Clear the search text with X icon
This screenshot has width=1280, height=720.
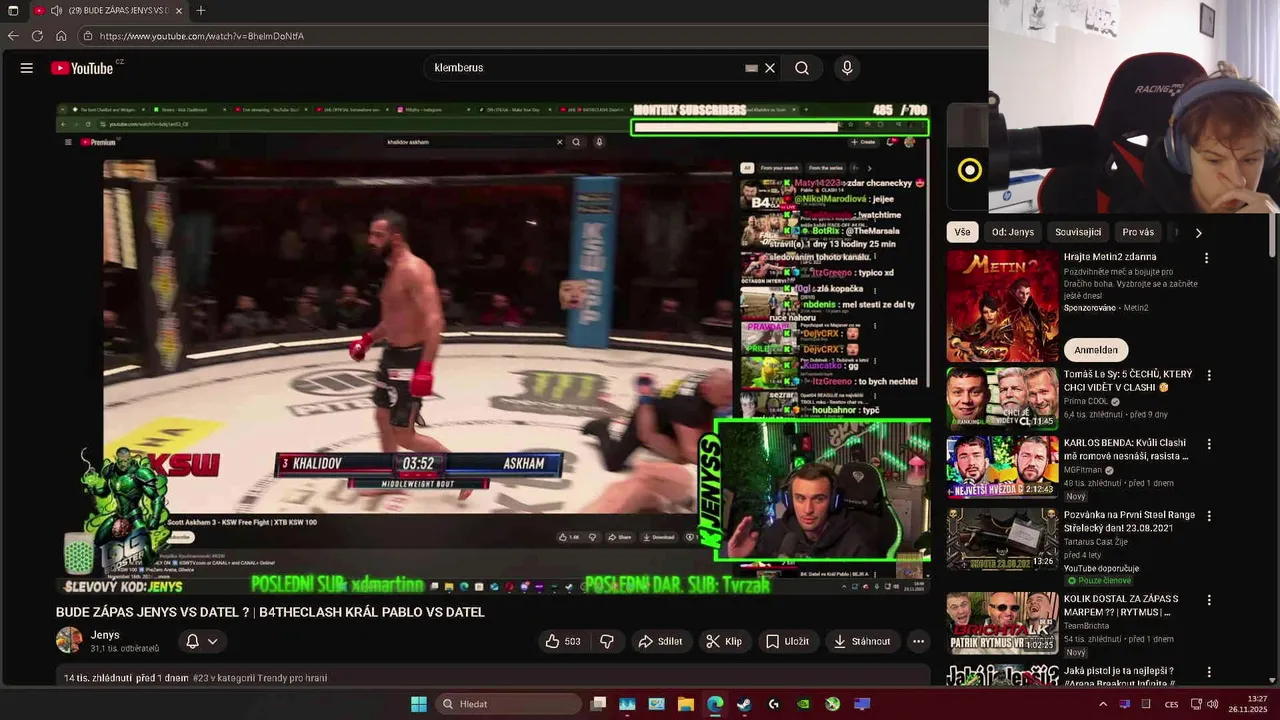(x=770, y=68)
